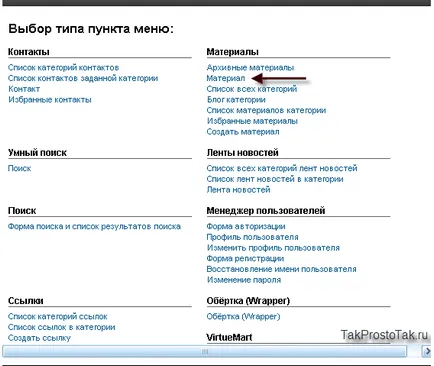The image size is (434, 366).
Task: Choose 'Лента новостей' link
Action: 238,190
